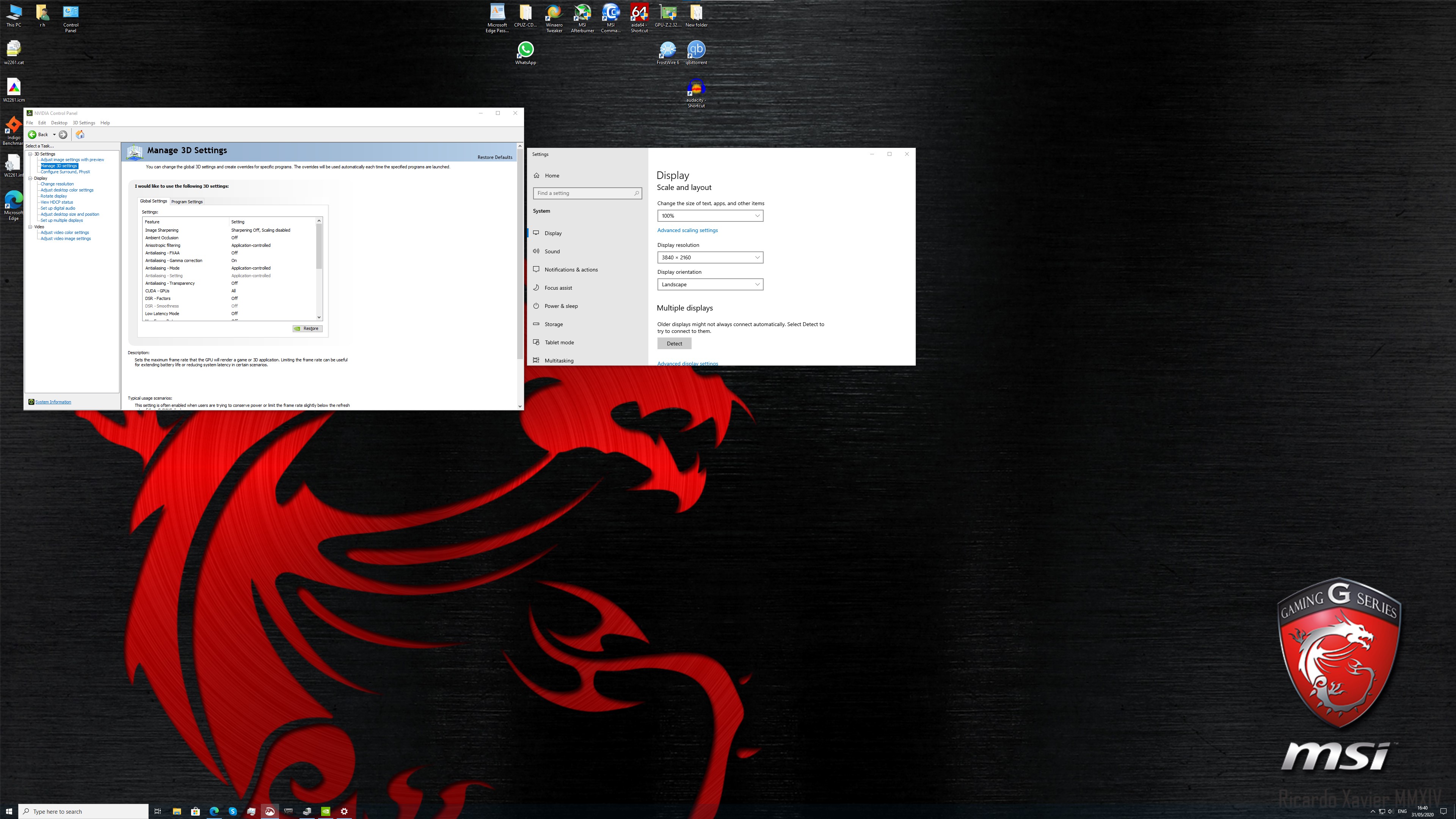
Task: Switch to the Program Settings tab
Action: pyautogui.click(x=187, y=202)
